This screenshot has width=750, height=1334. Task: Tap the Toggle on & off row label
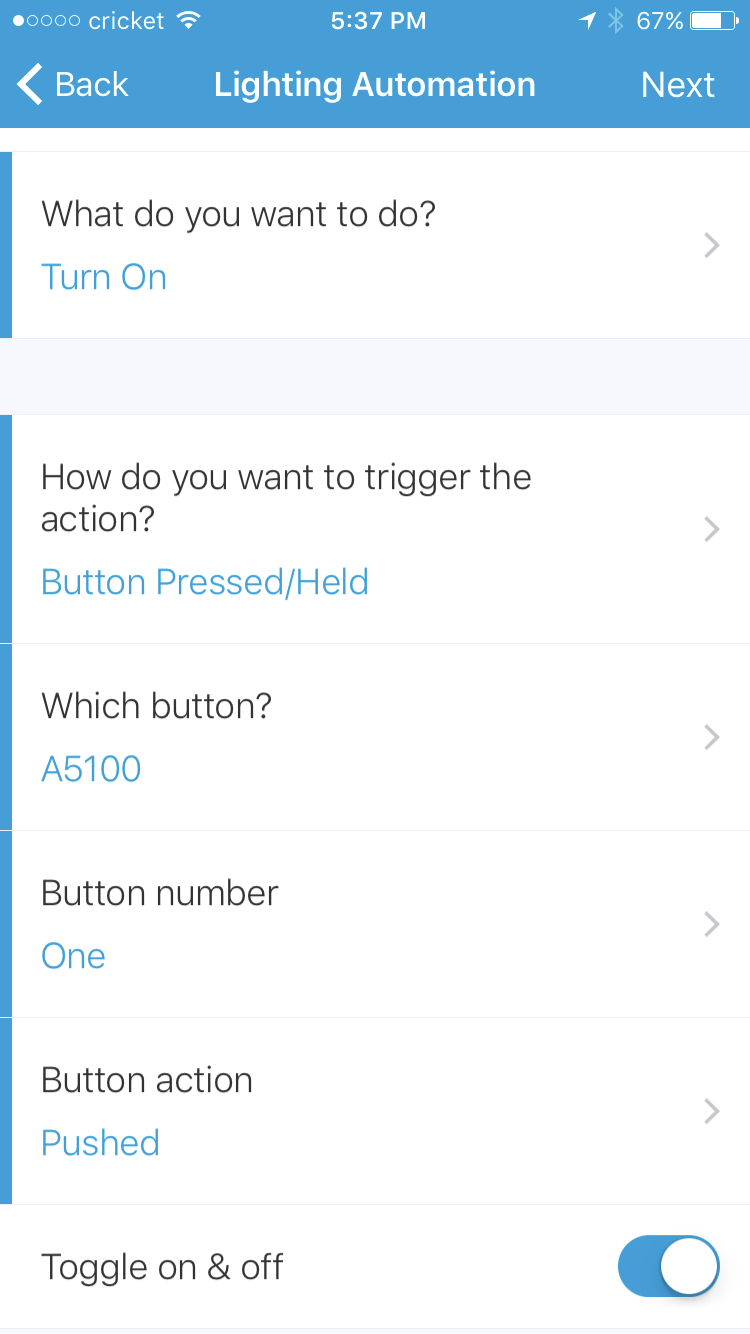click(x=163, y=1265)
